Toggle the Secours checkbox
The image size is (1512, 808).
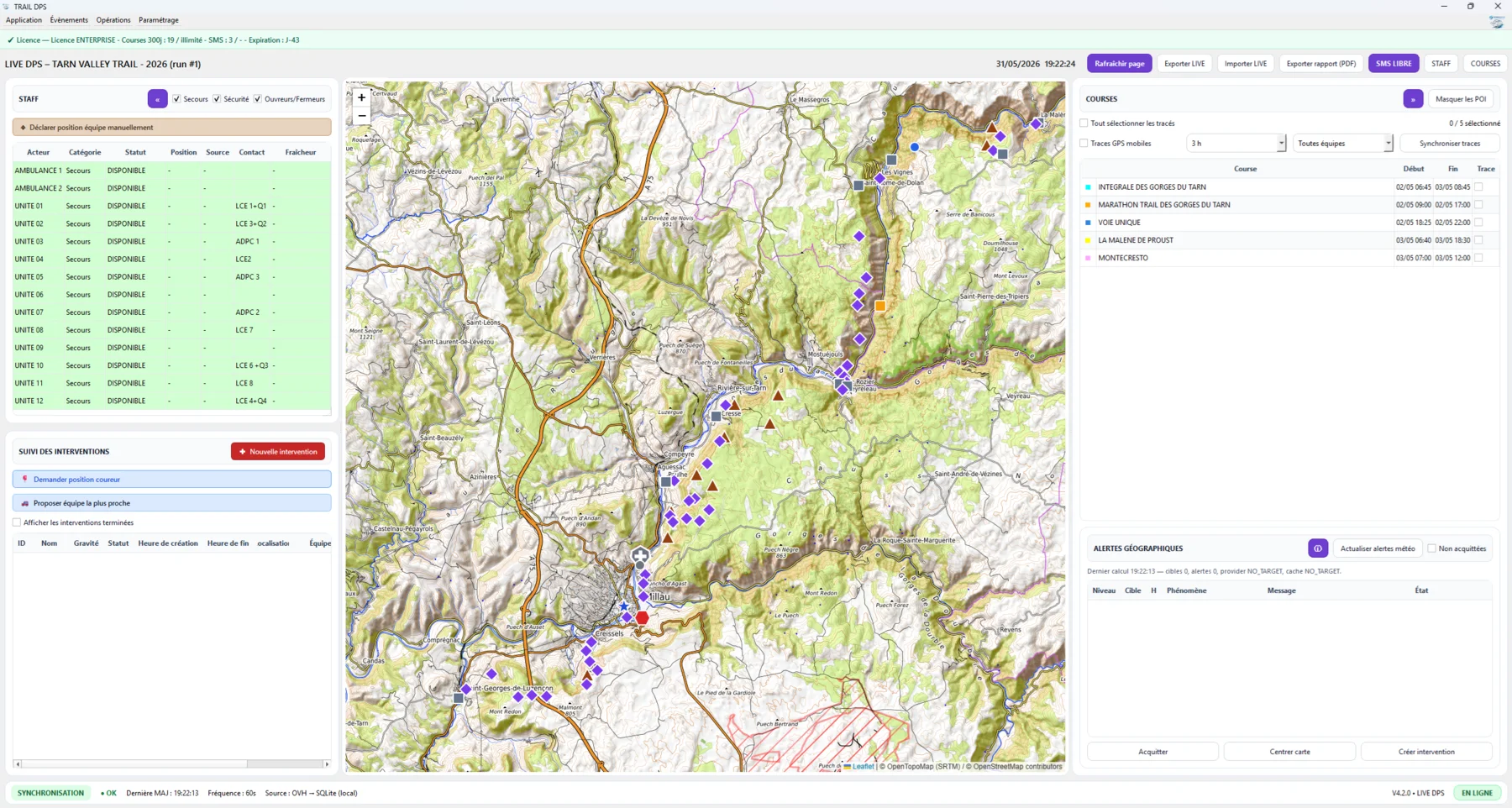(176, 99)
